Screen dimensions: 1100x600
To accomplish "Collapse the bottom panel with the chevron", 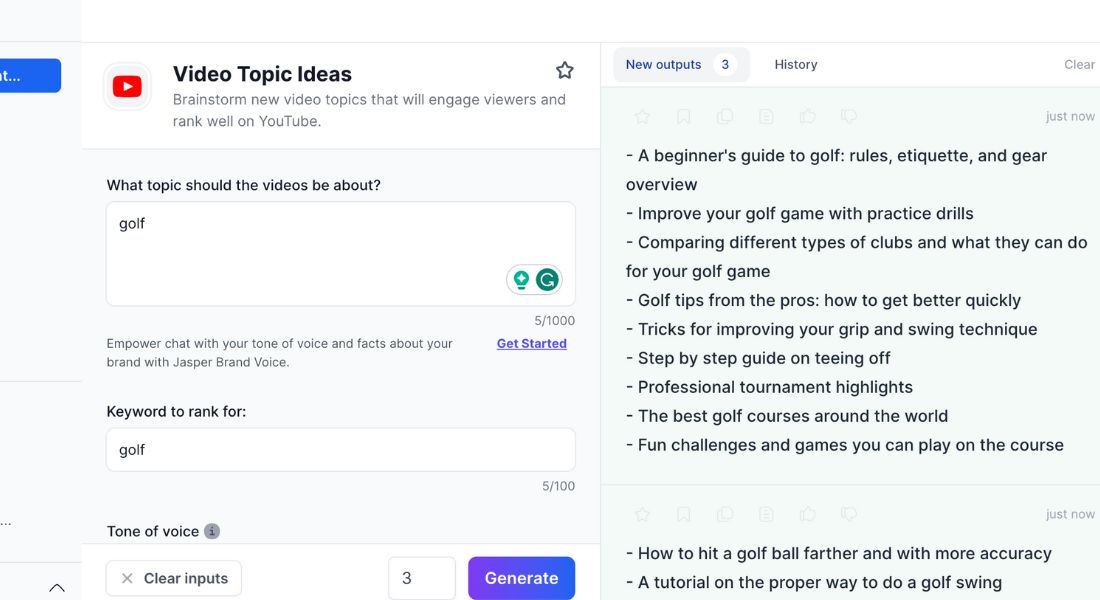I will [57, 587].
